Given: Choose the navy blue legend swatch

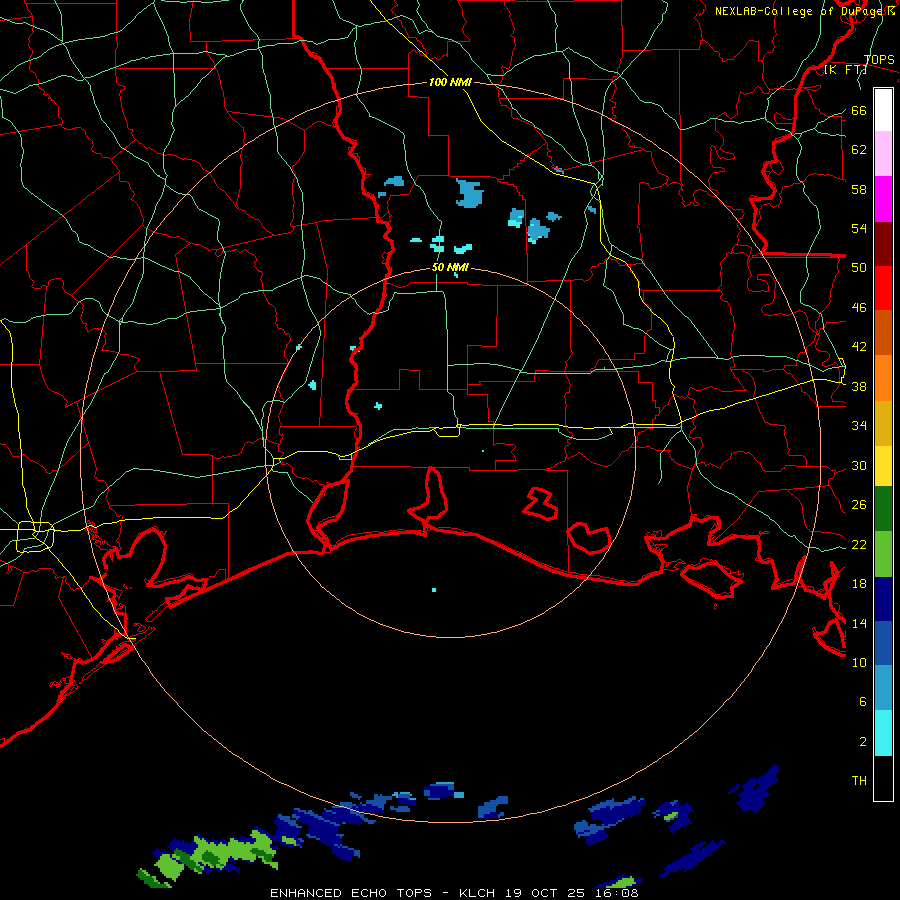Looking at the screenshot, I should [x=883, y=599].
